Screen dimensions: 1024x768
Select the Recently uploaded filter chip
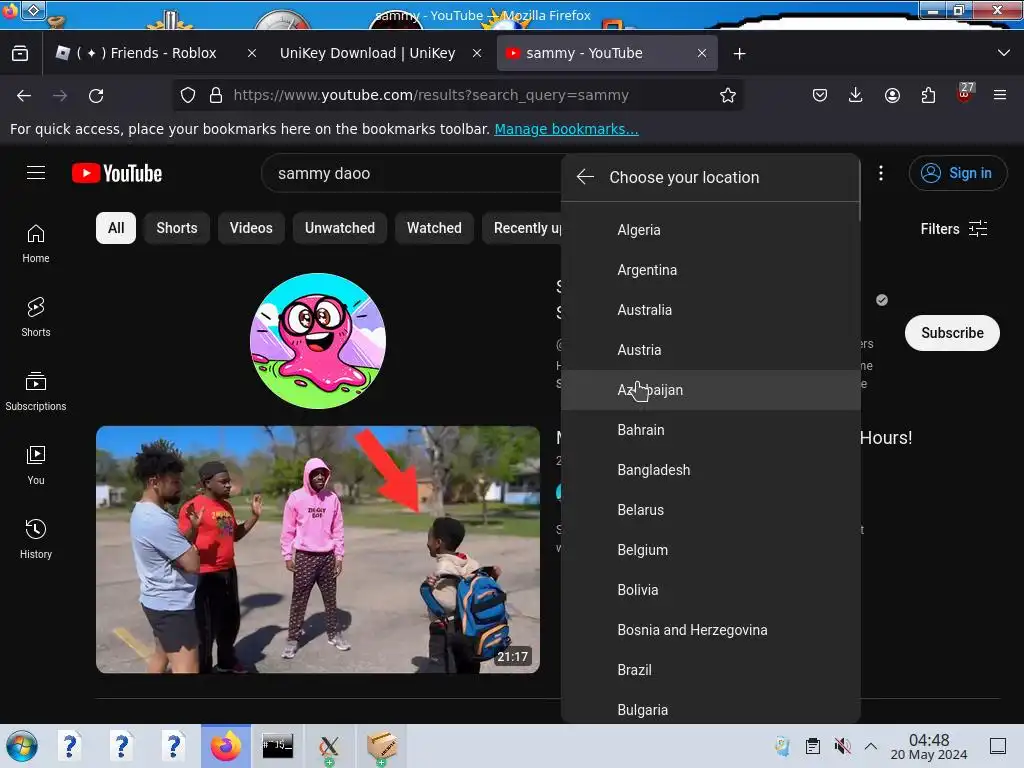522,228
